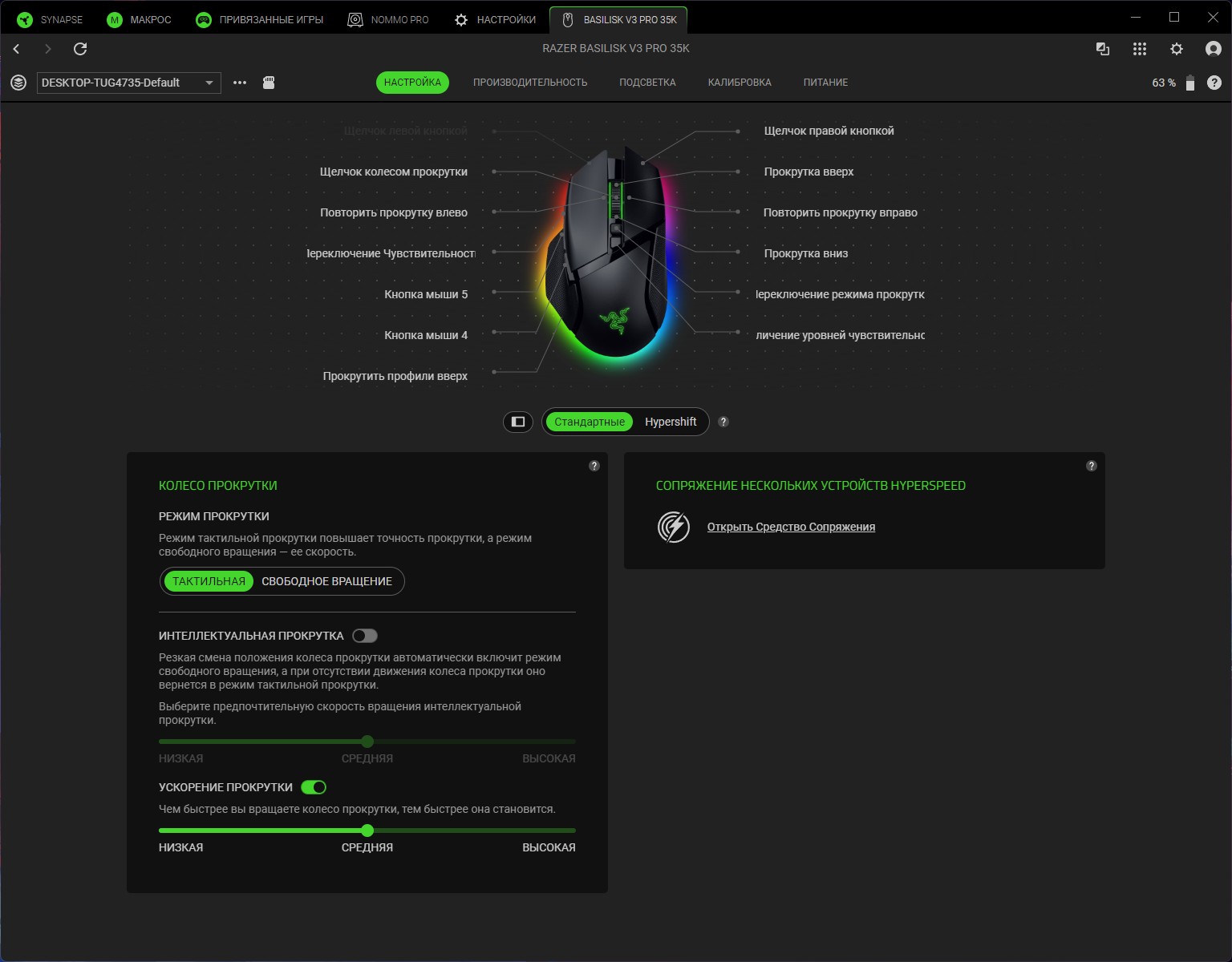This screenshot has height=962, width=1232.
Task: Open the onboard memory profiles icon
Action: point(269,83)
